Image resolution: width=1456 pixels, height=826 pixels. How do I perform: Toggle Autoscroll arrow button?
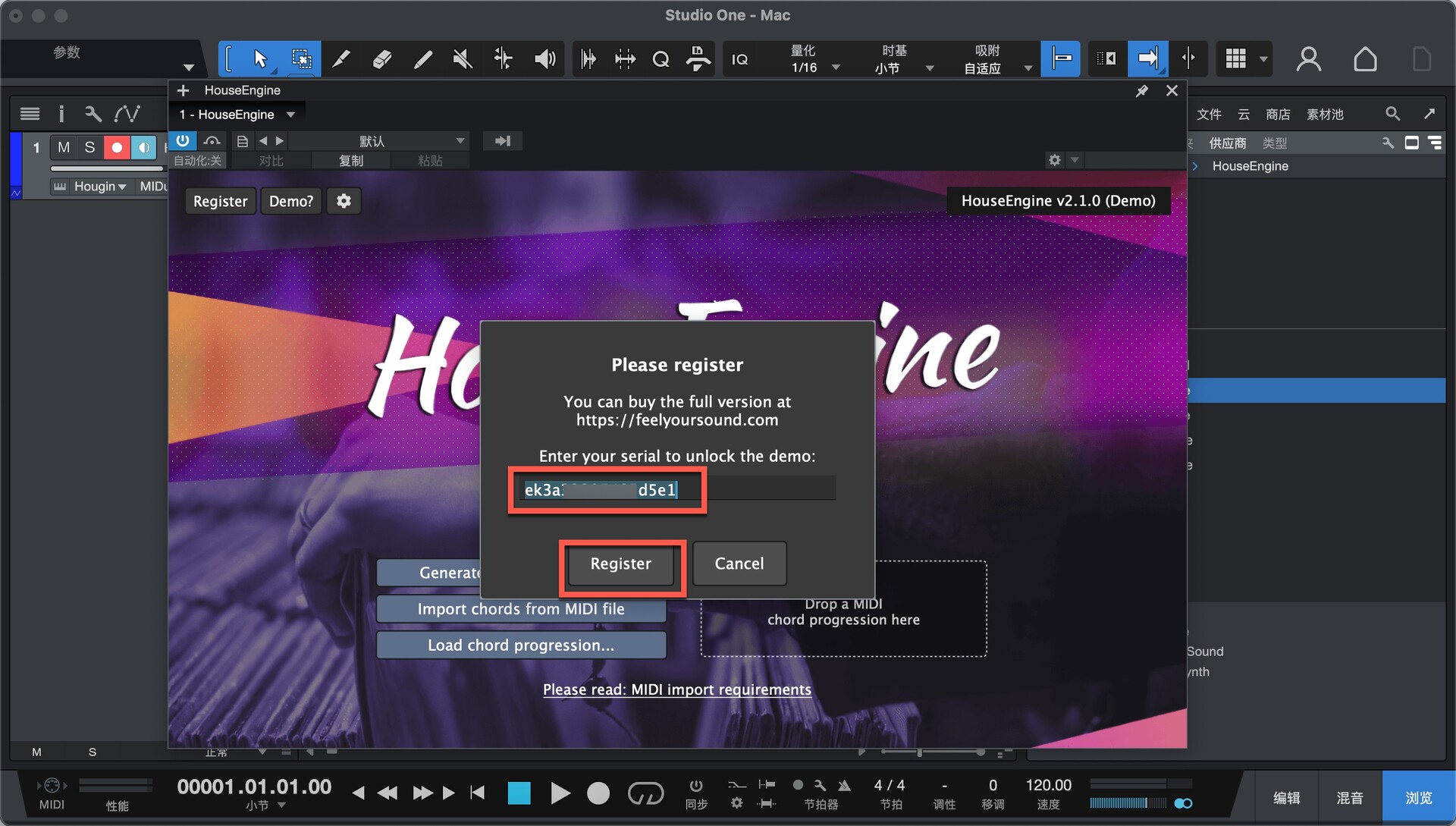pyautogui.click(x=1147, y=58)
